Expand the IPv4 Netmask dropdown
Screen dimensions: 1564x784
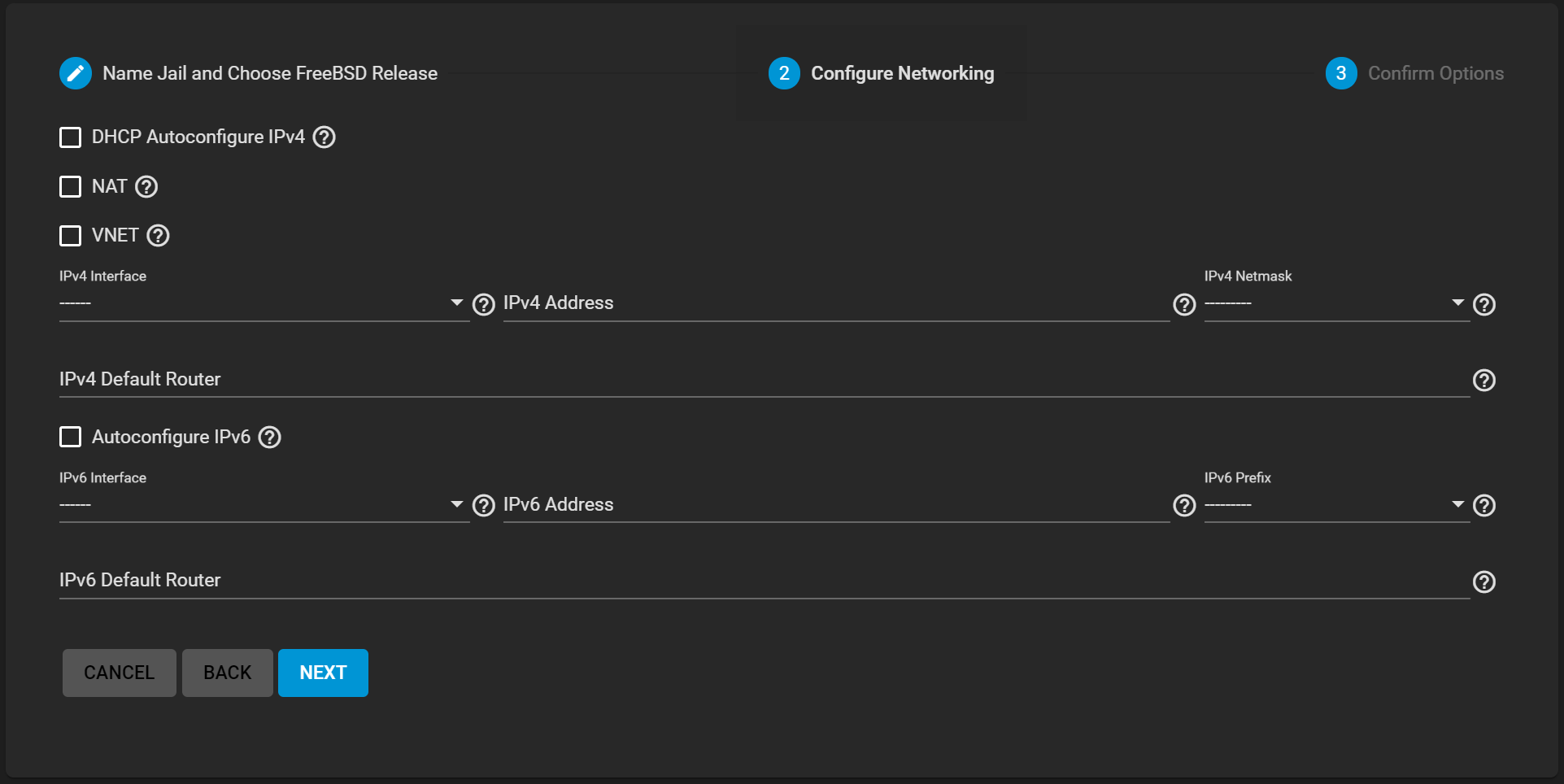(1335, 303)
